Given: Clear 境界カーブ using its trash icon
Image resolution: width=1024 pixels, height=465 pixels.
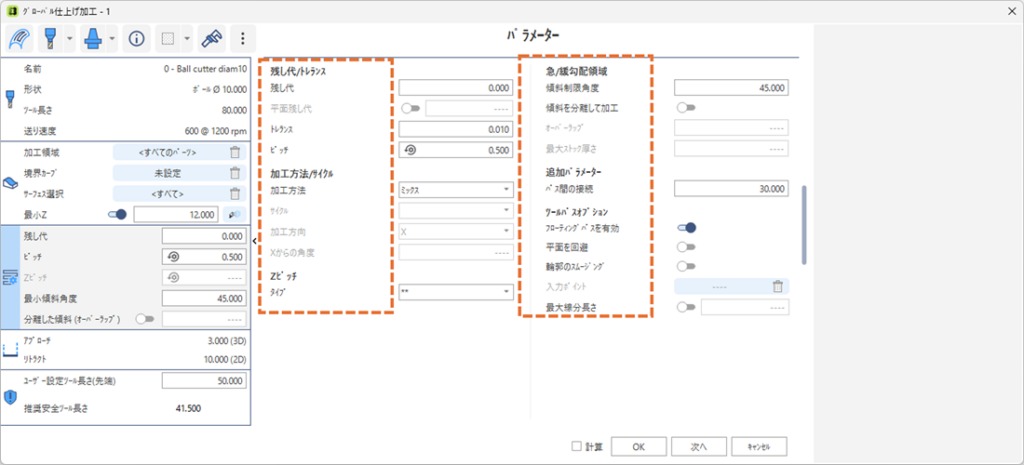Looking at the screenshot, I should (234, 173).
